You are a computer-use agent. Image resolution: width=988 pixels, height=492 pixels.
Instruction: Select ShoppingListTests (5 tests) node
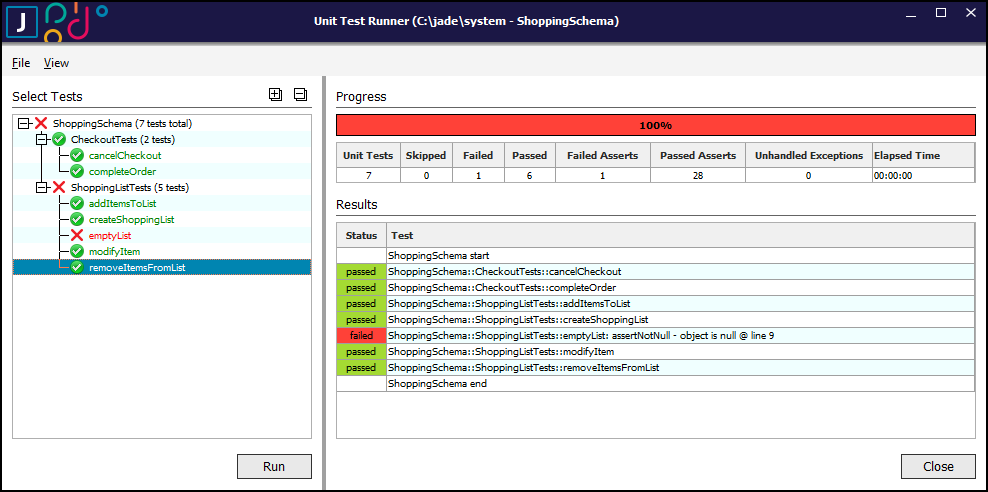[x=130, y=187]
